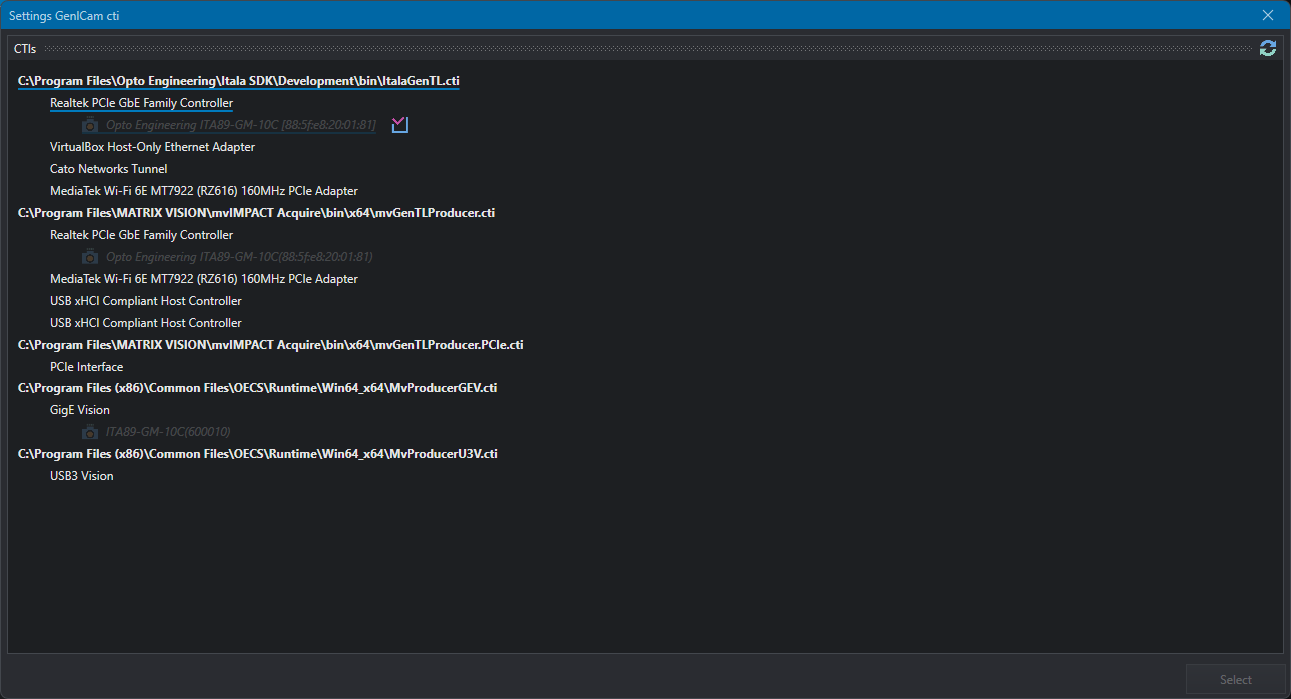Viewport: 1291px width, 699px height.
Task: Select the GigE Vision interface
Action: tap(80, 410)
